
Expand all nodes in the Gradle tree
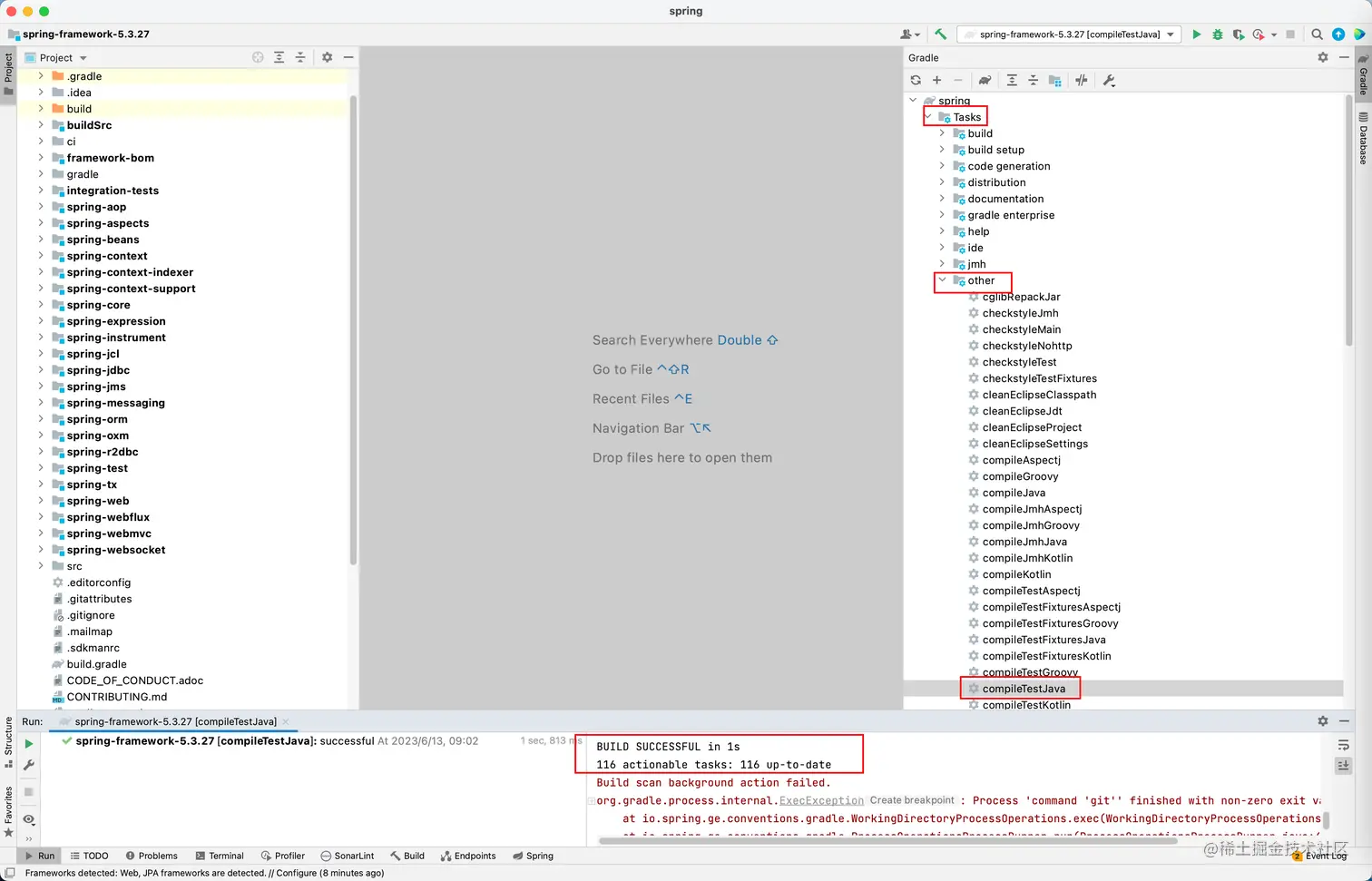pos(1012,81)
